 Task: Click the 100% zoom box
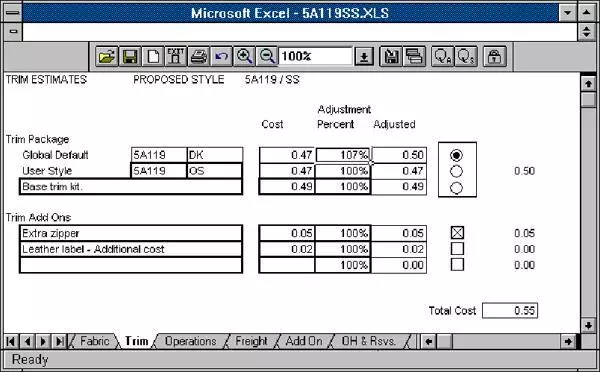point(315,57)
